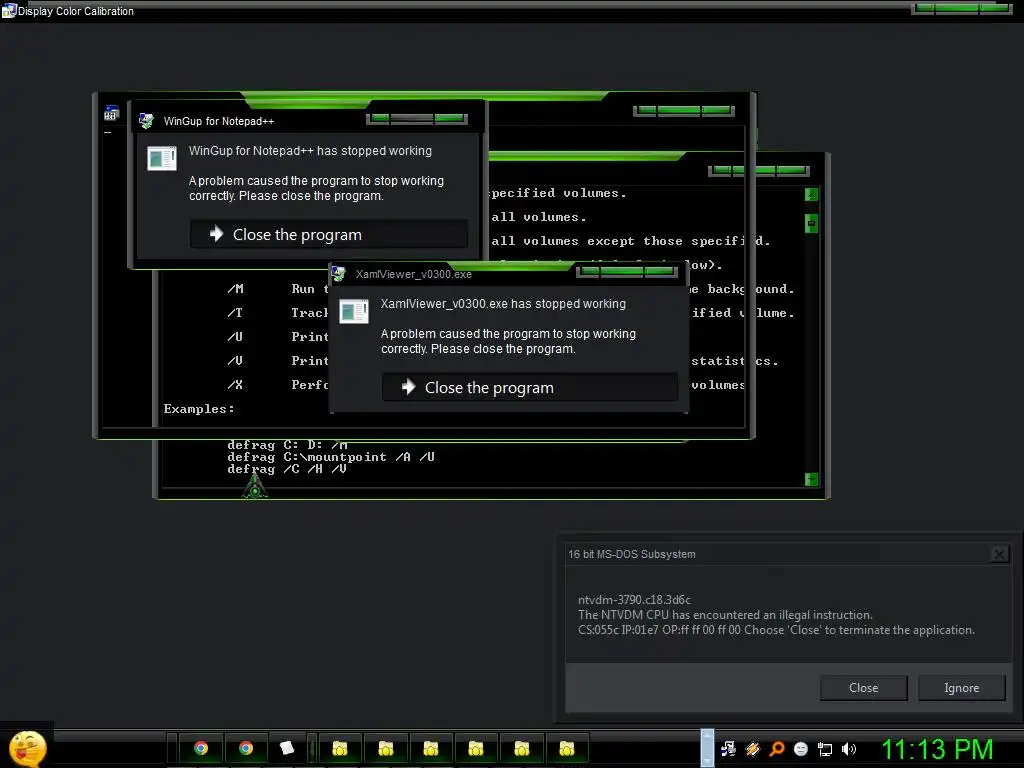Close the program in XamlViewer dialog
The width and height of the screenshot is (1024, 768).
(x=530, y=387)
